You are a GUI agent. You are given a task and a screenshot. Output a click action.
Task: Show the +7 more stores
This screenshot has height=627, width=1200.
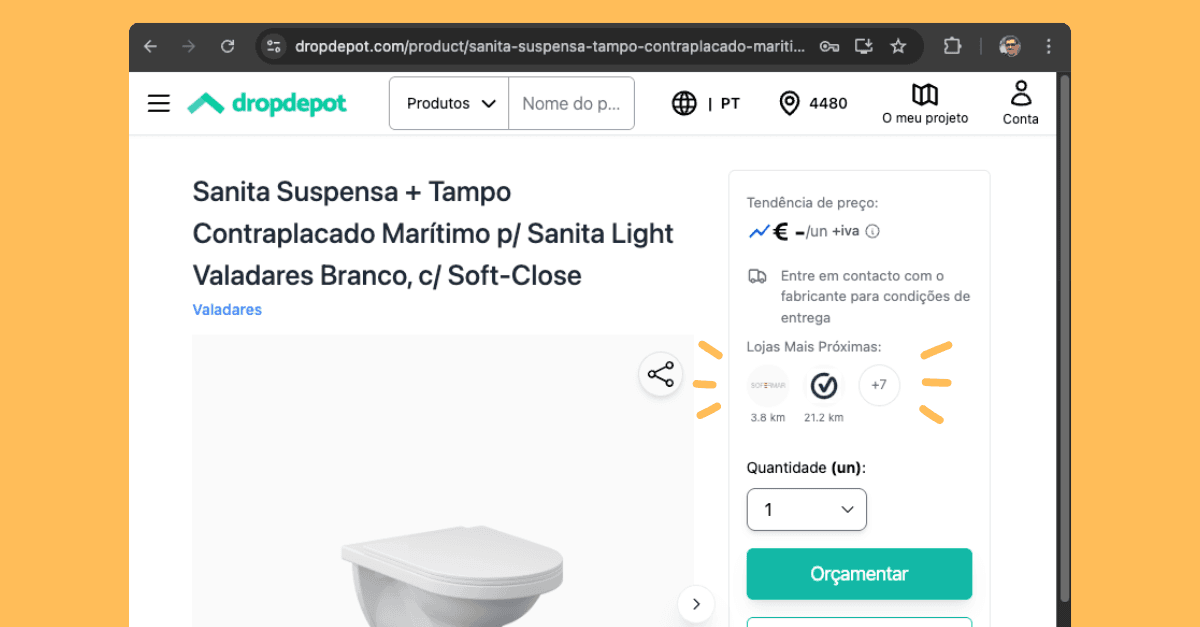tap(879, 385)
